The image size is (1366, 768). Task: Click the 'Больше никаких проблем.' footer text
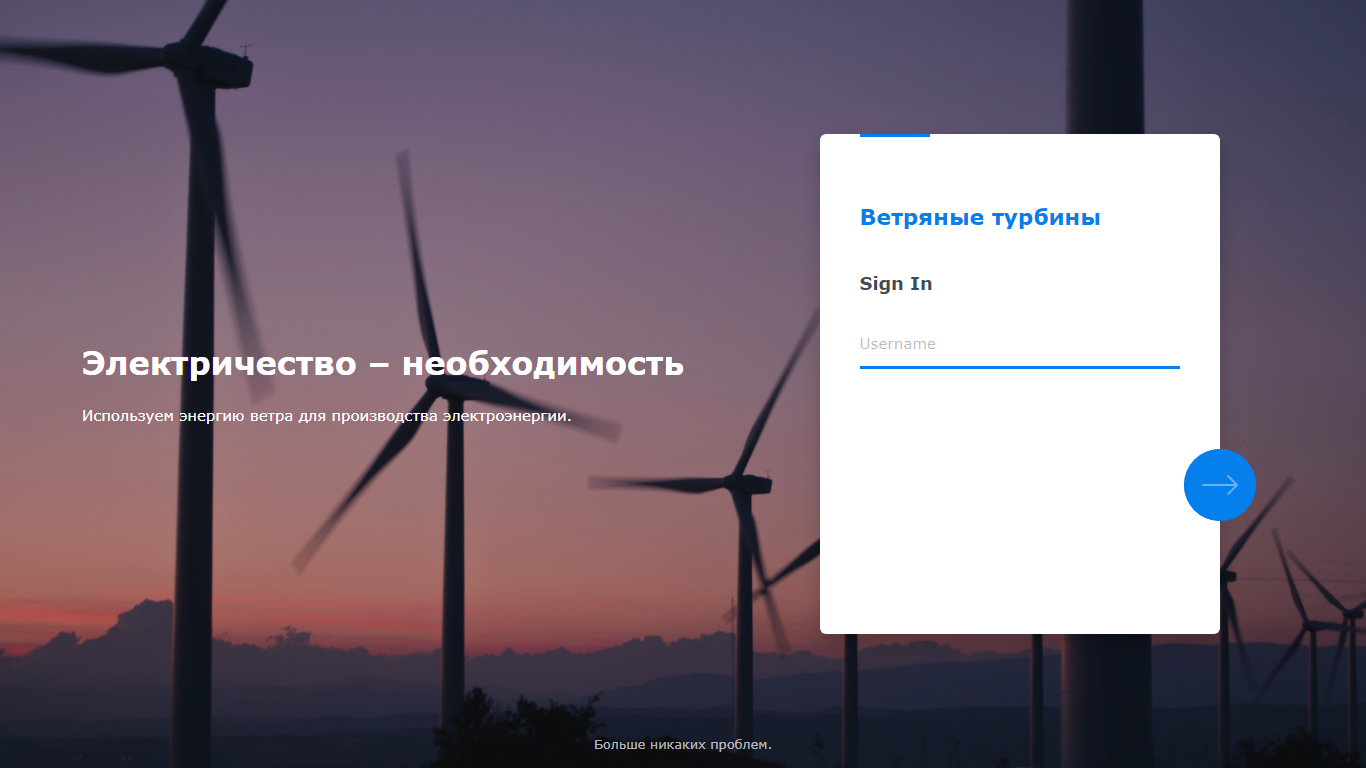[683, 745]
